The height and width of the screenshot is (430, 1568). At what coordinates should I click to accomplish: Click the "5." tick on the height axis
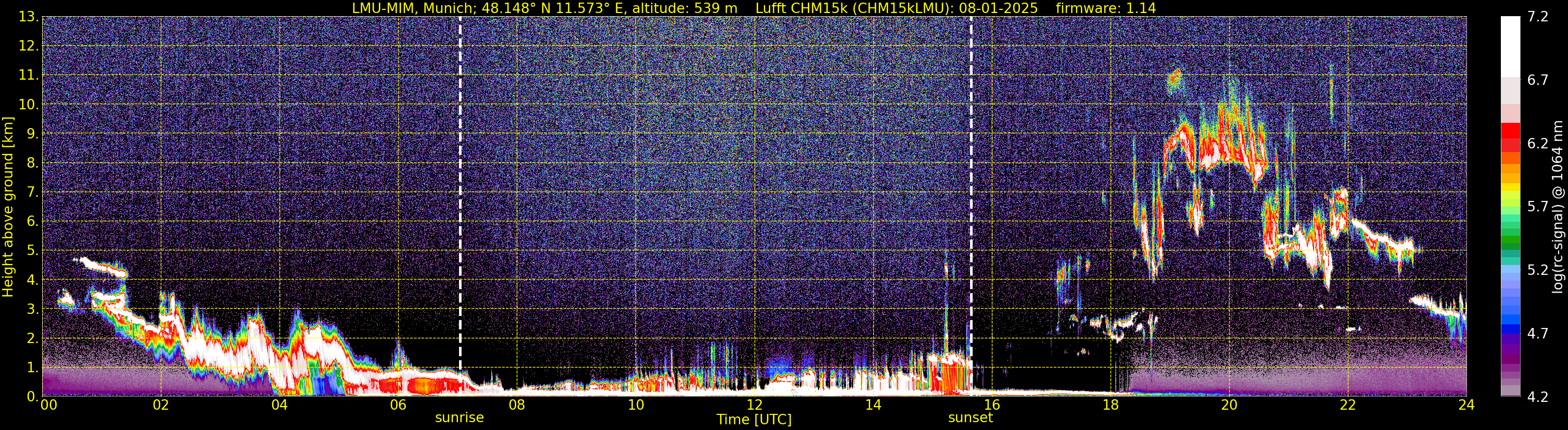coord(33,251)
